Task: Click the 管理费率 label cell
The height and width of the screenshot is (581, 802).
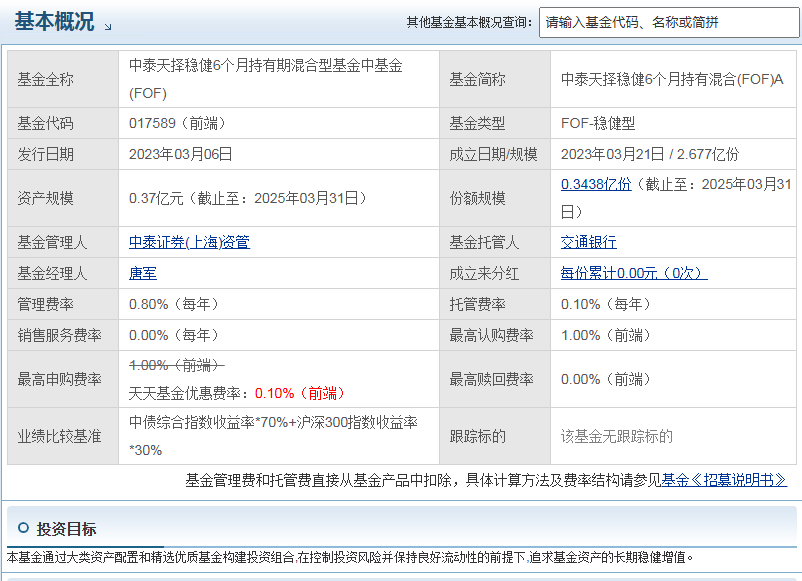Action: pos(63,304)
